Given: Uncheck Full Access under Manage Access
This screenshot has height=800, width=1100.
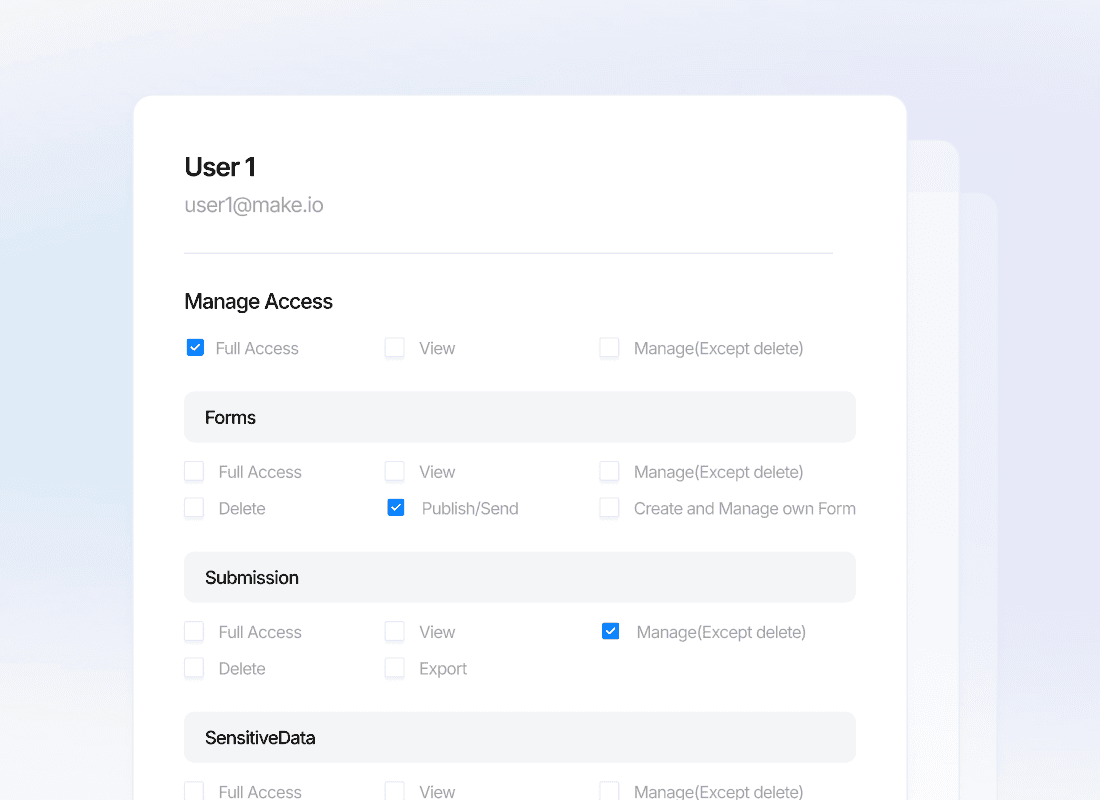Looking at the screenshot, I should [x=195, y=348].
